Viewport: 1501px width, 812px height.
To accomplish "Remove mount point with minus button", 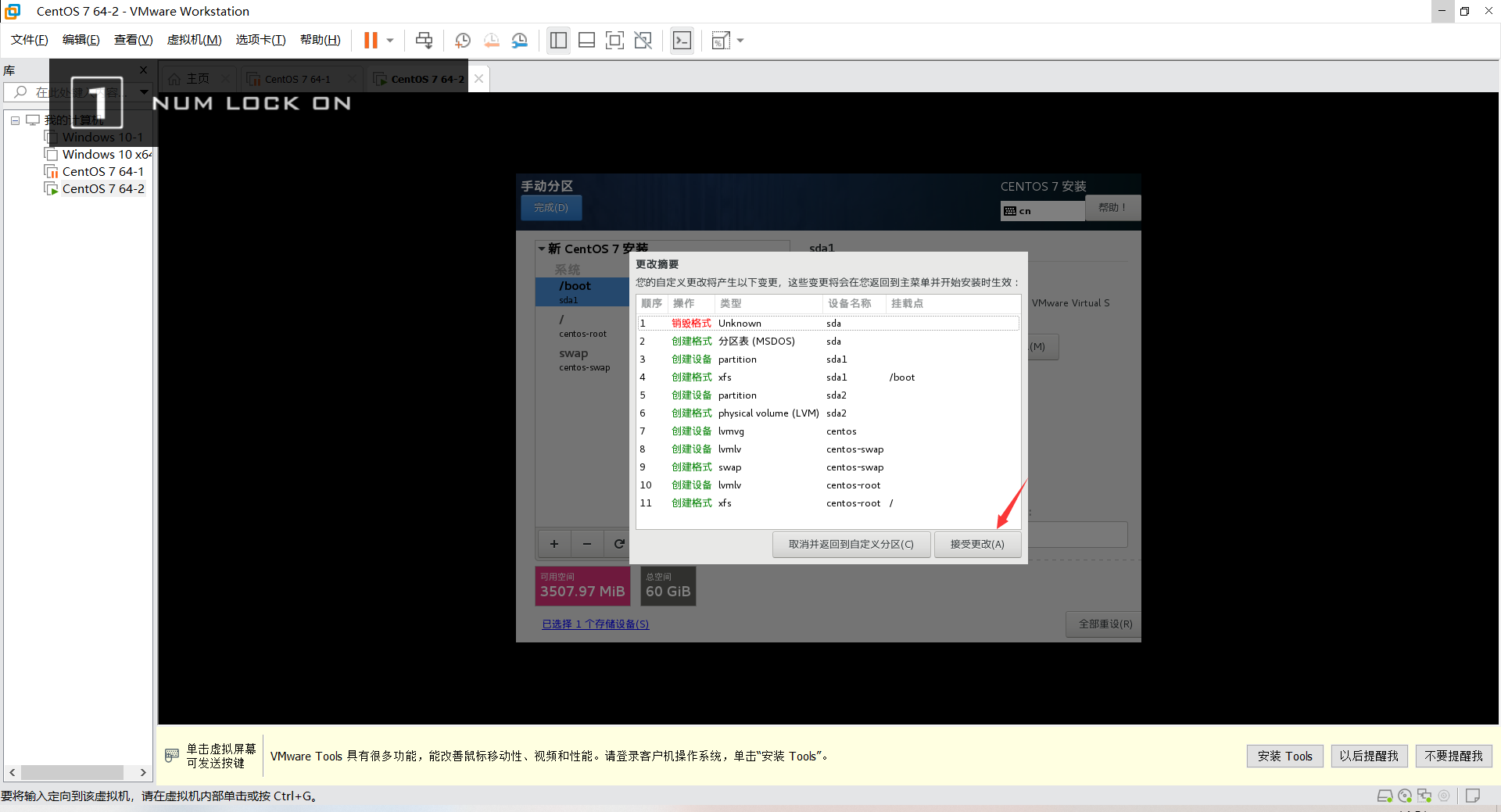I will point(587,544).
